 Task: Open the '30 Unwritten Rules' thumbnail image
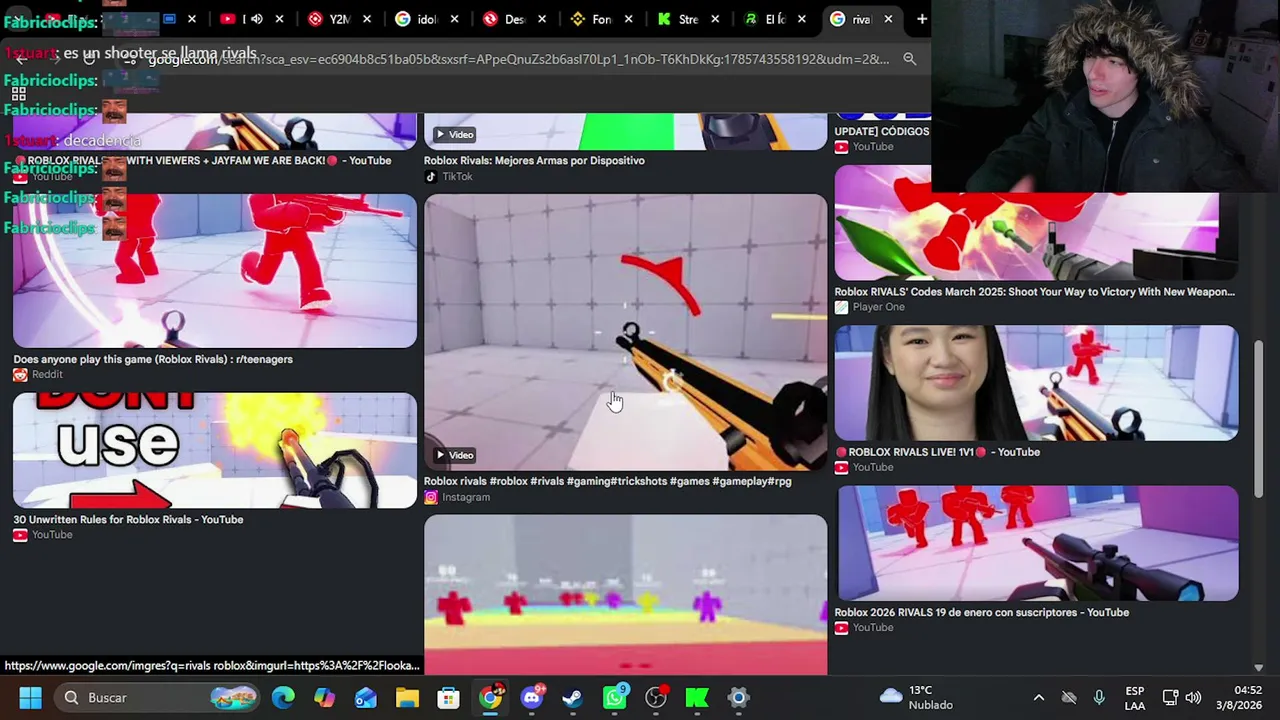click(x=215, y=451)
